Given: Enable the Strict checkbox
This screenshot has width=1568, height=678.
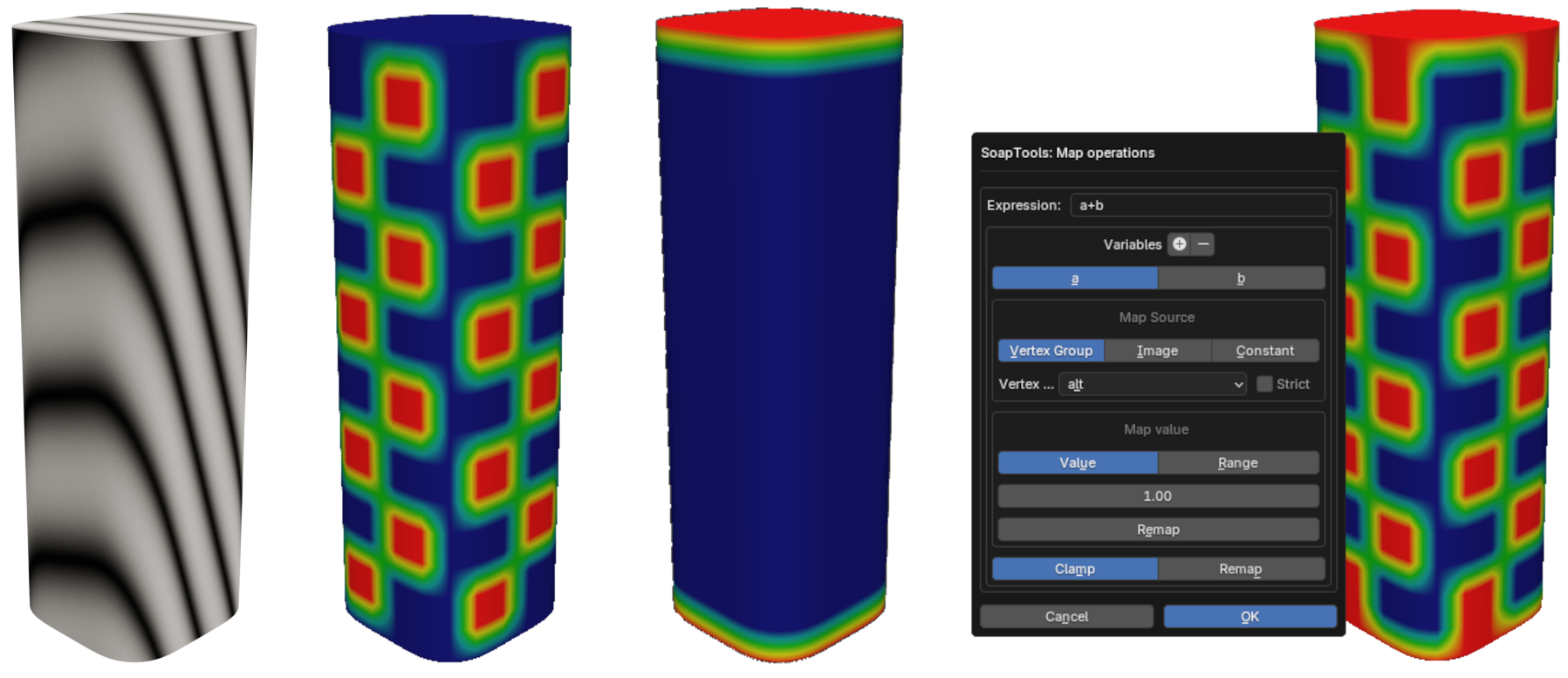Looking at the screenshot, I should (1264, 384).
